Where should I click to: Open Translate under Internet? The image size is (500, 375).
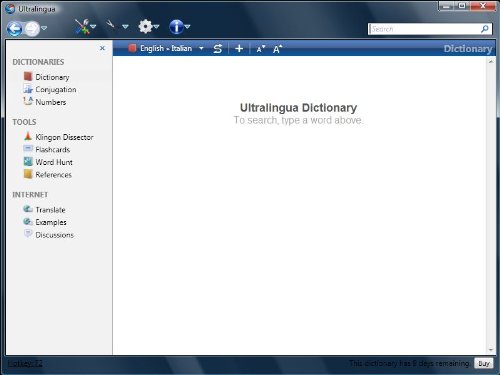50,210
